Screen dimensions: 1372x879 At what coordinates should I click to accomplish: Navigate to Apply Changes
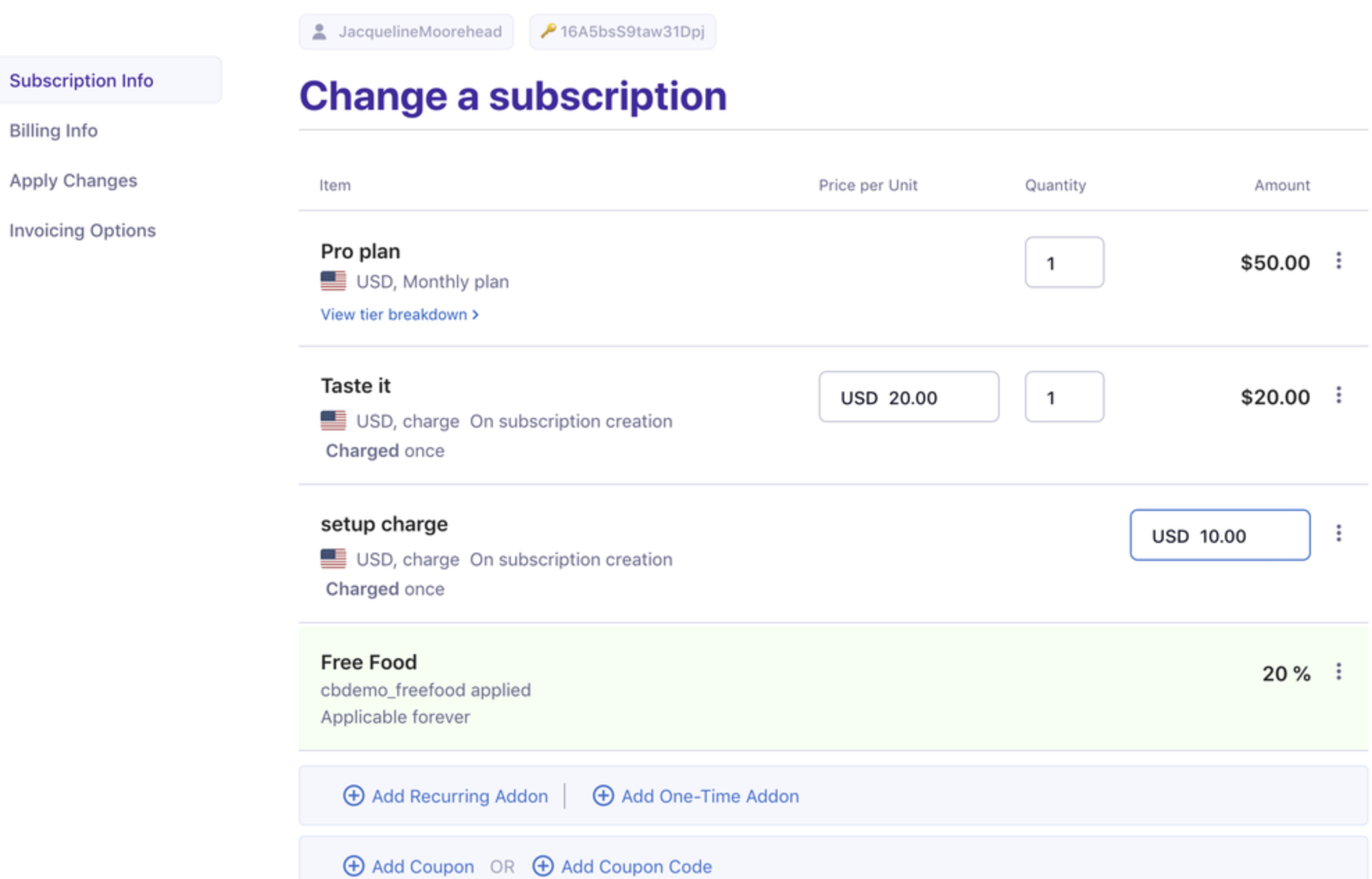[x=74, y=181]
